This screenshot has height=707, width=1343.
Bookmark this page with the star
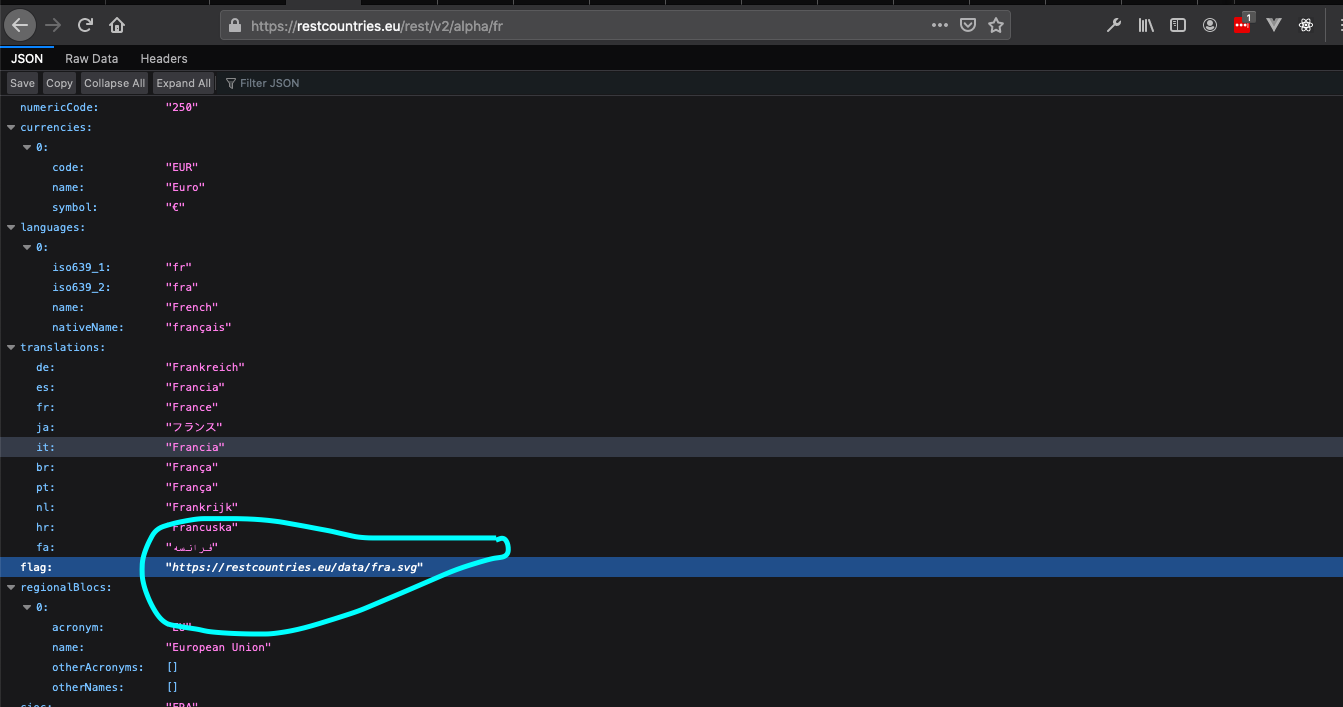996,25
